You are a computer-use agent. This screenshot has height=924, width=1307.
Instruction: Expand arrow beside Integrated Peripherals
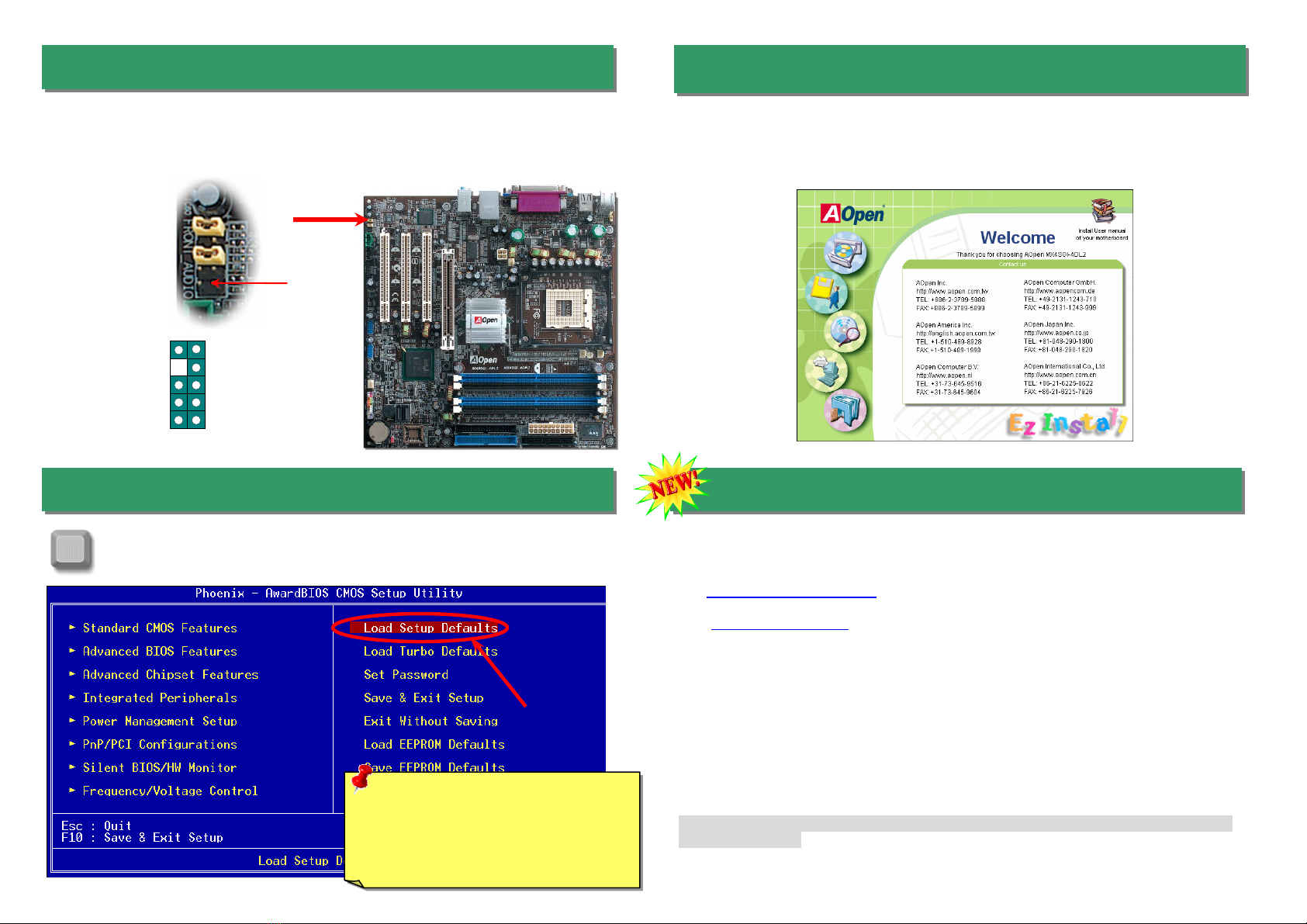tap(72, 697)
